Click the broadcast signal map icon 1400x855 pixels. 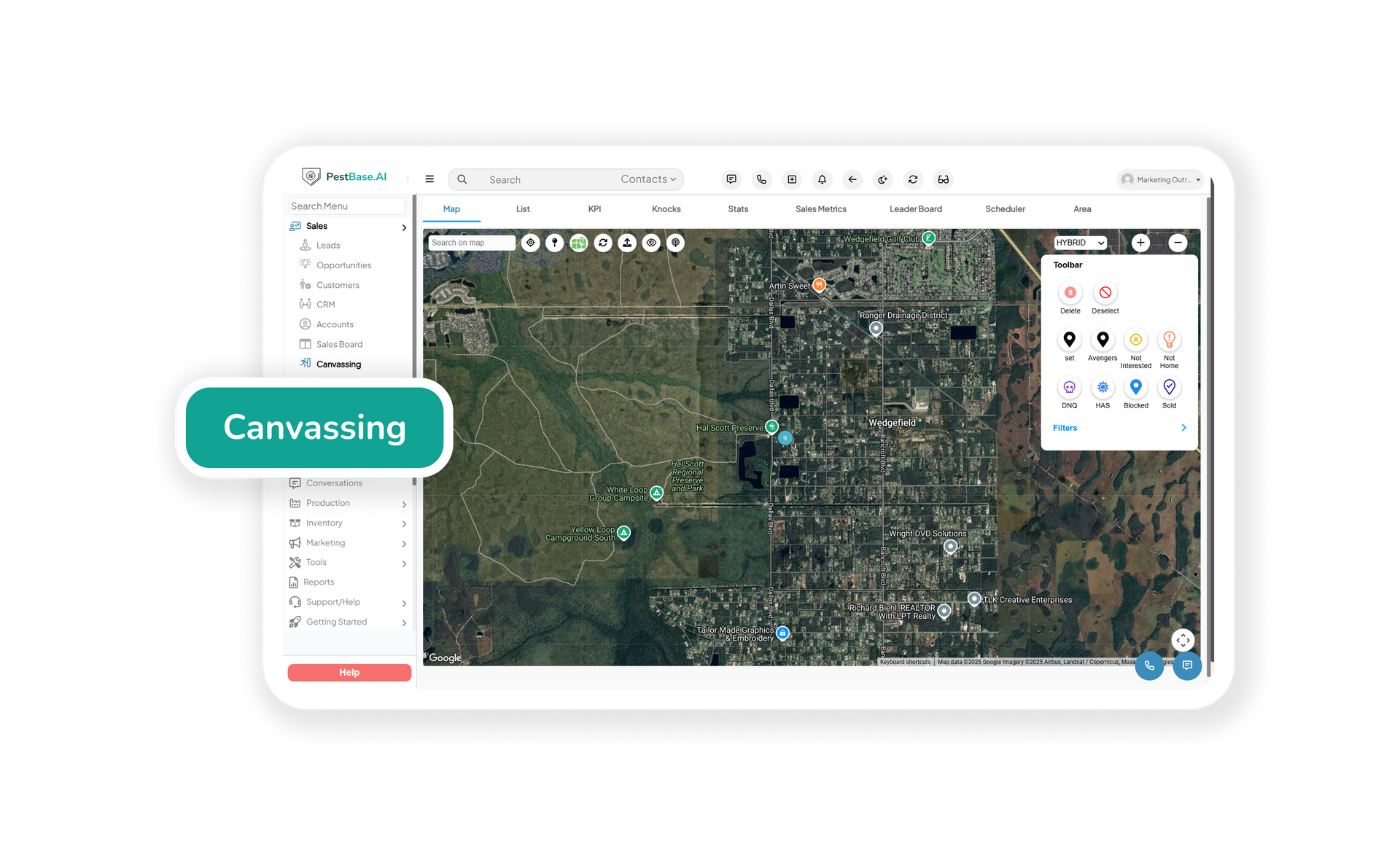pos(676,243)
